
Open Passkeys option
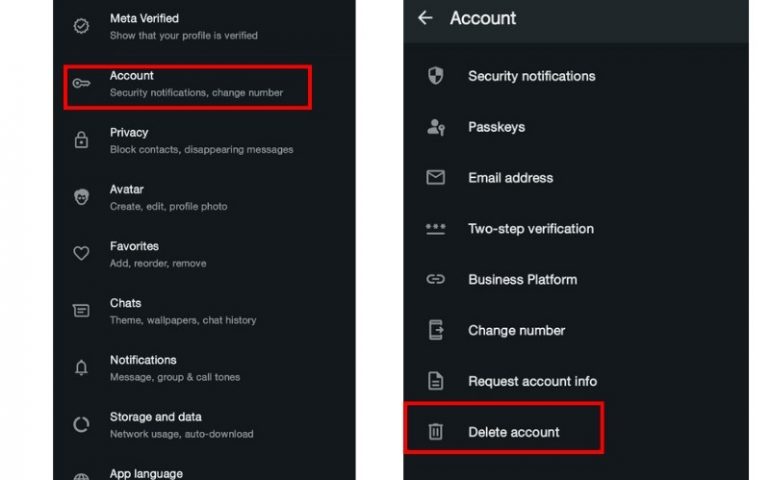pos(576,127)
